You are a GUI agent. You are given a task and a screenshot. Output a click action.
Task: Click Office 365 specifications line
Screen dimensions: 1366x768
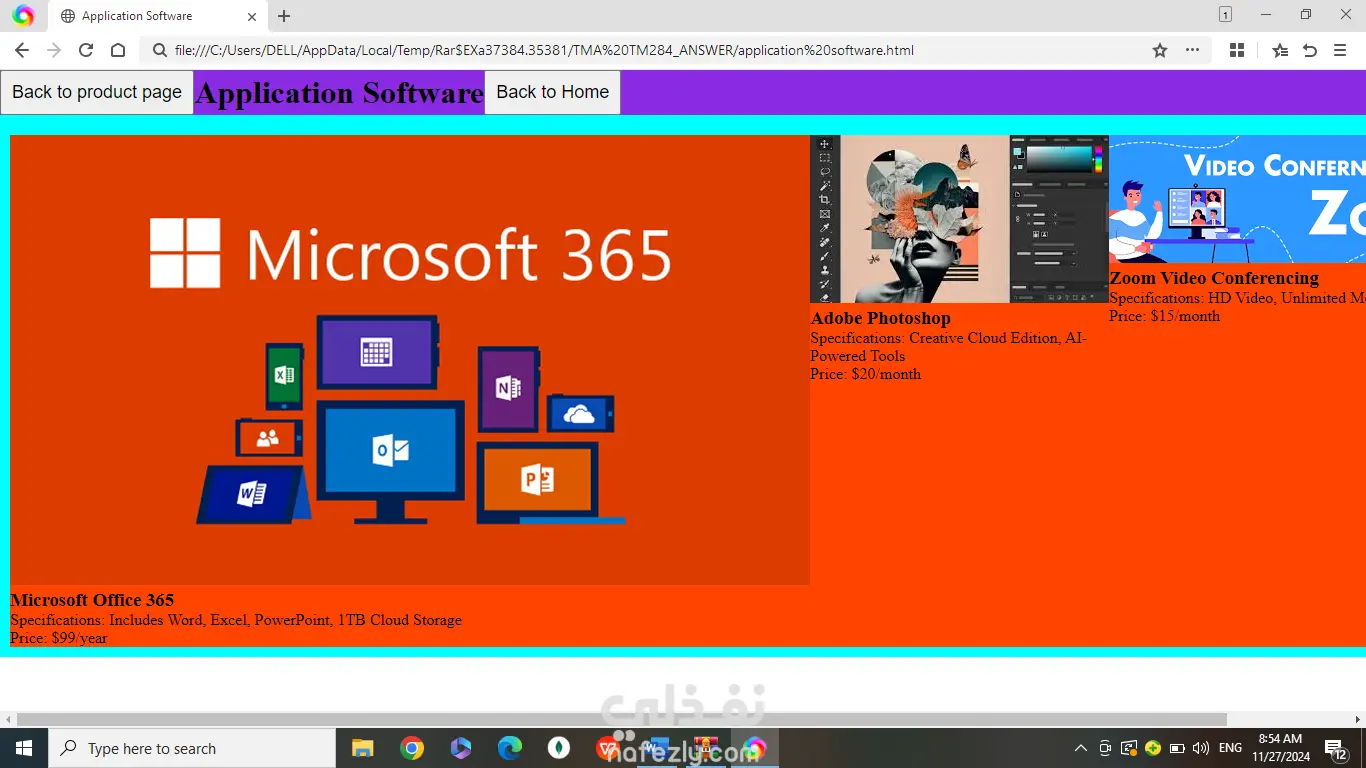pos(236,620)
